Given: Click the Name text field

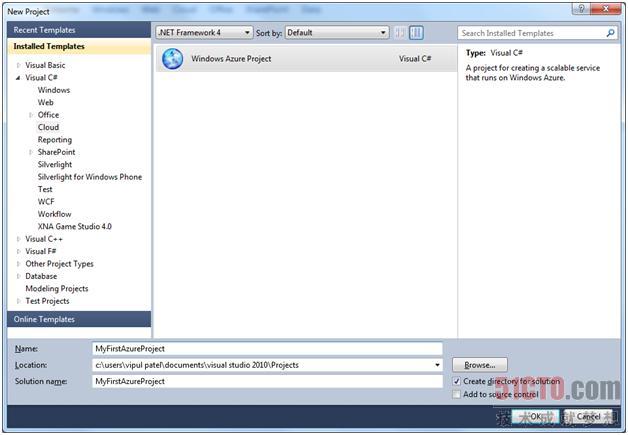Looking at the screenshot, I should pyautogui.click(x=267, y=348).
